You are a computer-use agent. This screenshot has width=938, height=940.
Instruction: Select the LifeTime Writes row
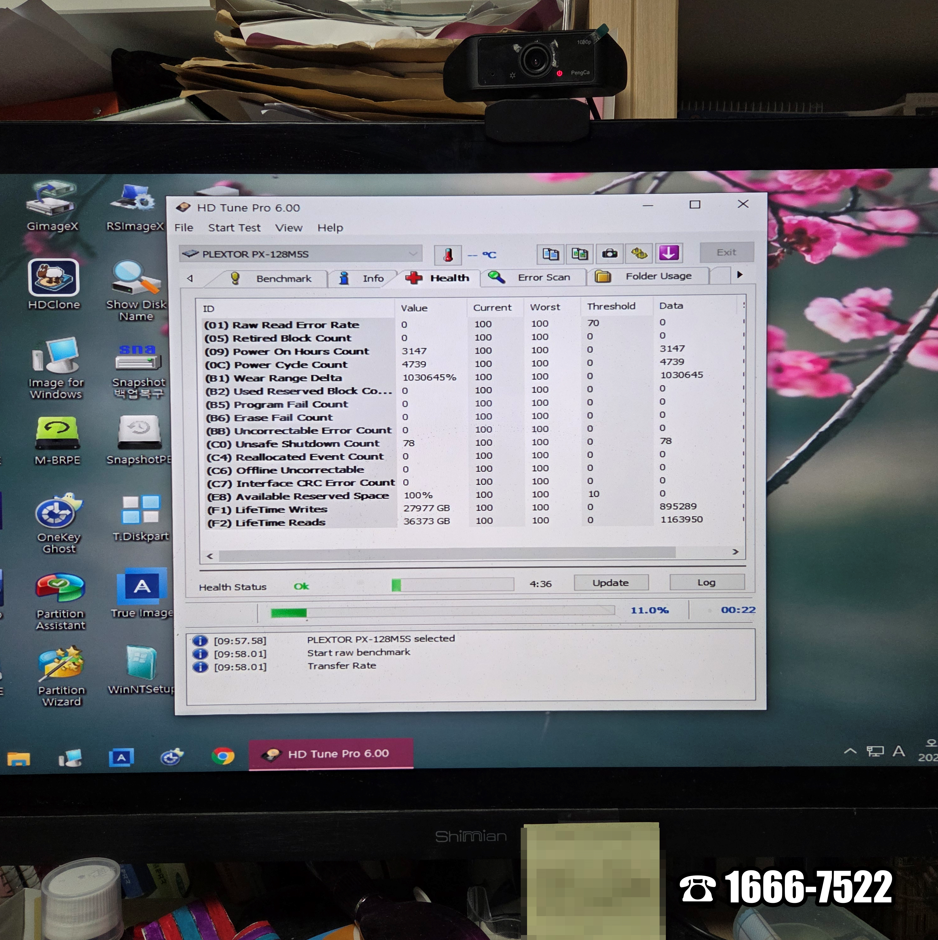472,508
